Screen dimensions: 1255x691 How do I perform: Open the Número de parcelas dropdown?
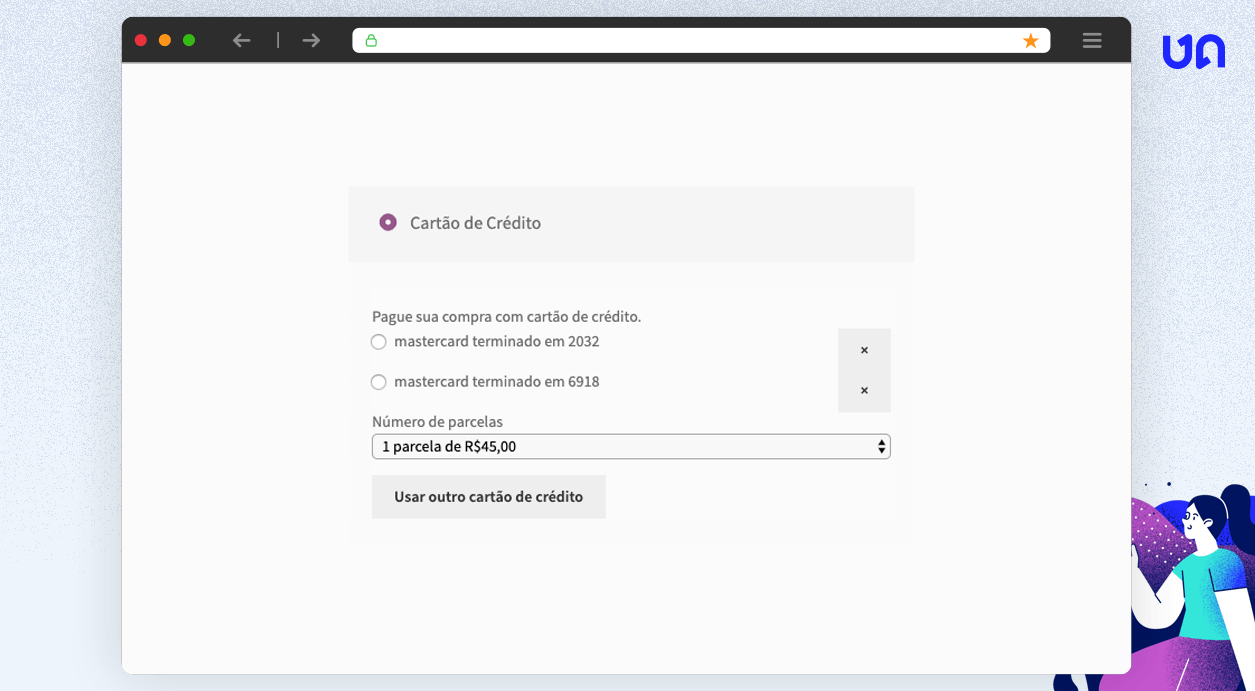(631, 446)
